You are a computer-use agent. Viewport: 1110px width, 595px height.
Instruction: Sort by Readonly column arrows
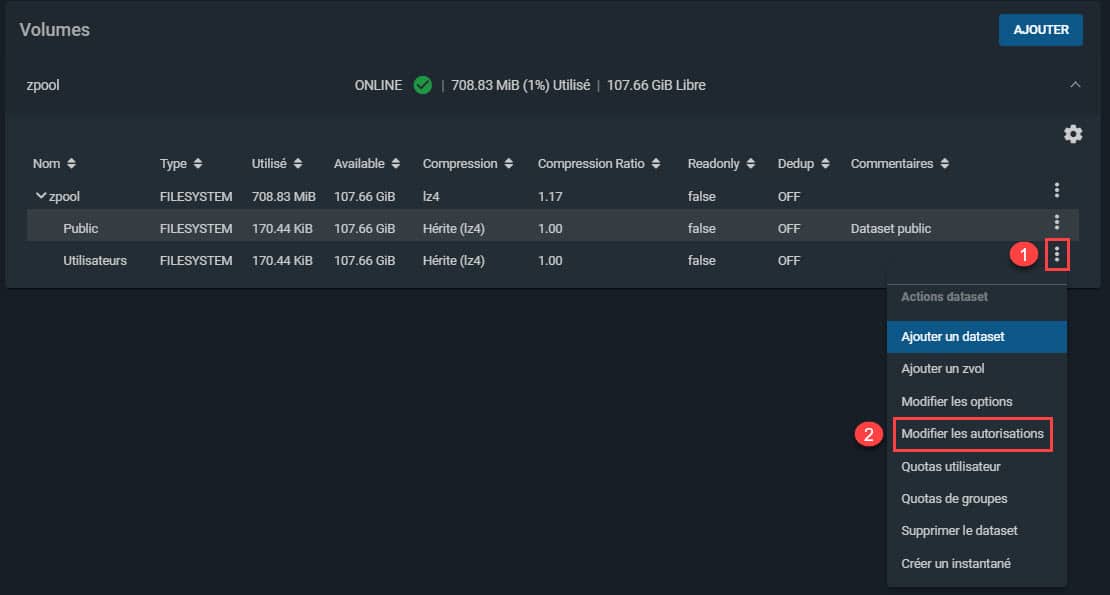[x=750, y=163]
